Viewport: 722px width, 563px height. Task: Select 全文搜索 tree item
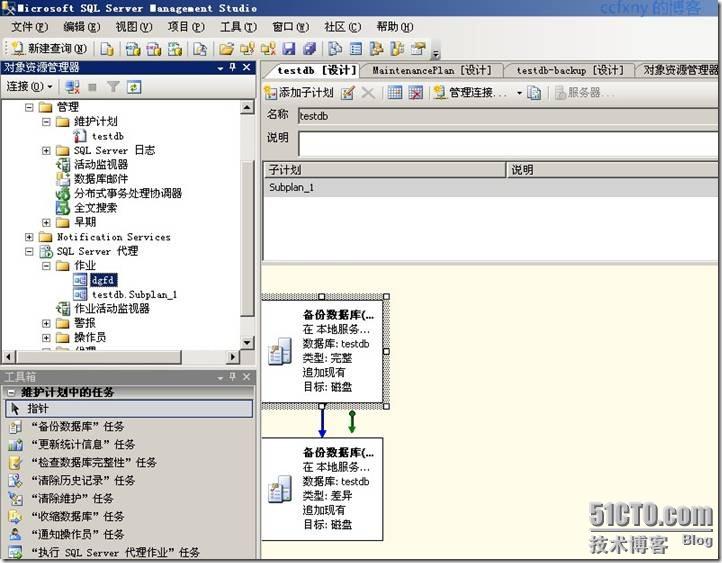[x=95, y=208]
